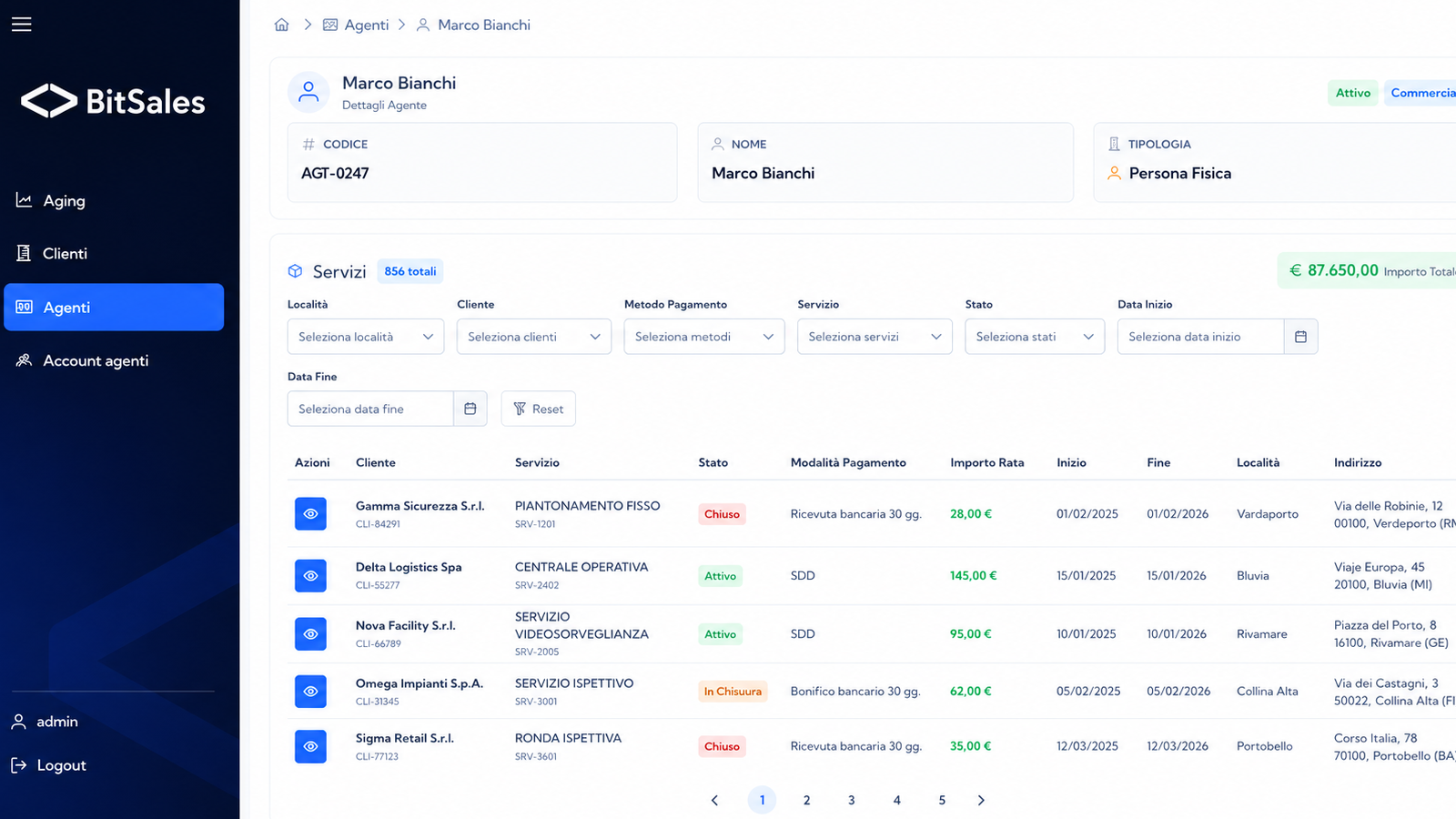The width and height of the screenshot is (1456, 819).
Task: Click the Persona Fisica tipologia value
Action: [x=1180, y=173]
